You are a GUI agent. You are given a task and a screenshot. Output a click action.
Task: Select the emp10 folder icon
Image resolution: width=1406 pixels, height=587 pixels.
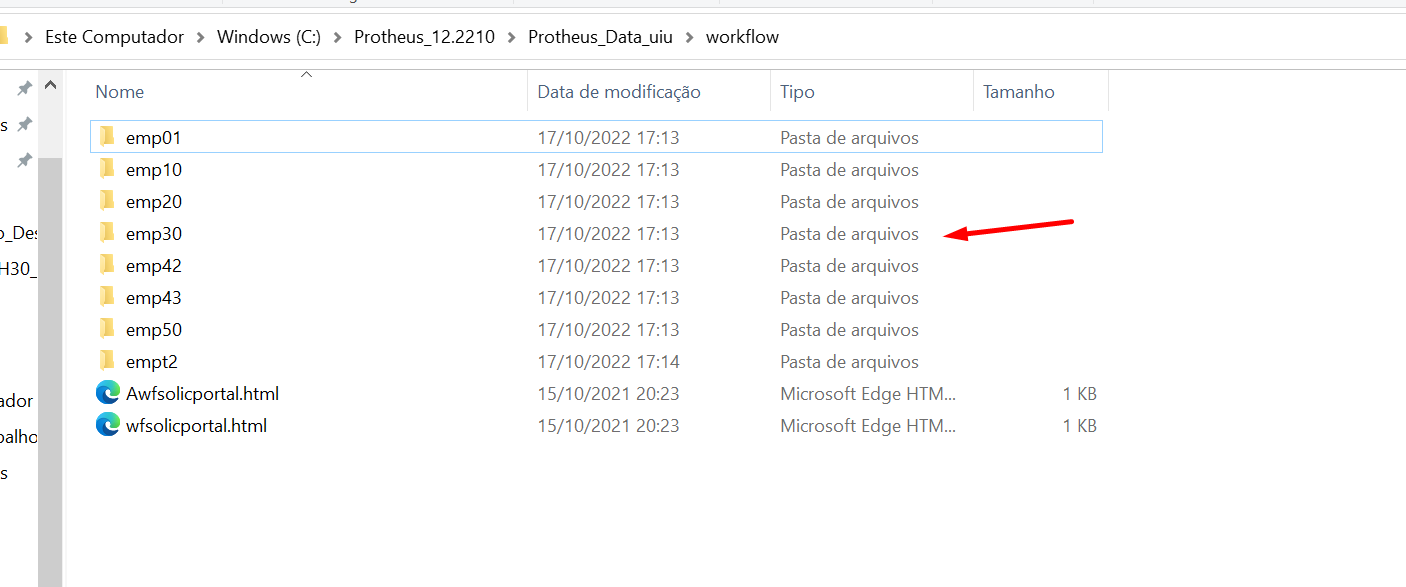pos(107,169)
